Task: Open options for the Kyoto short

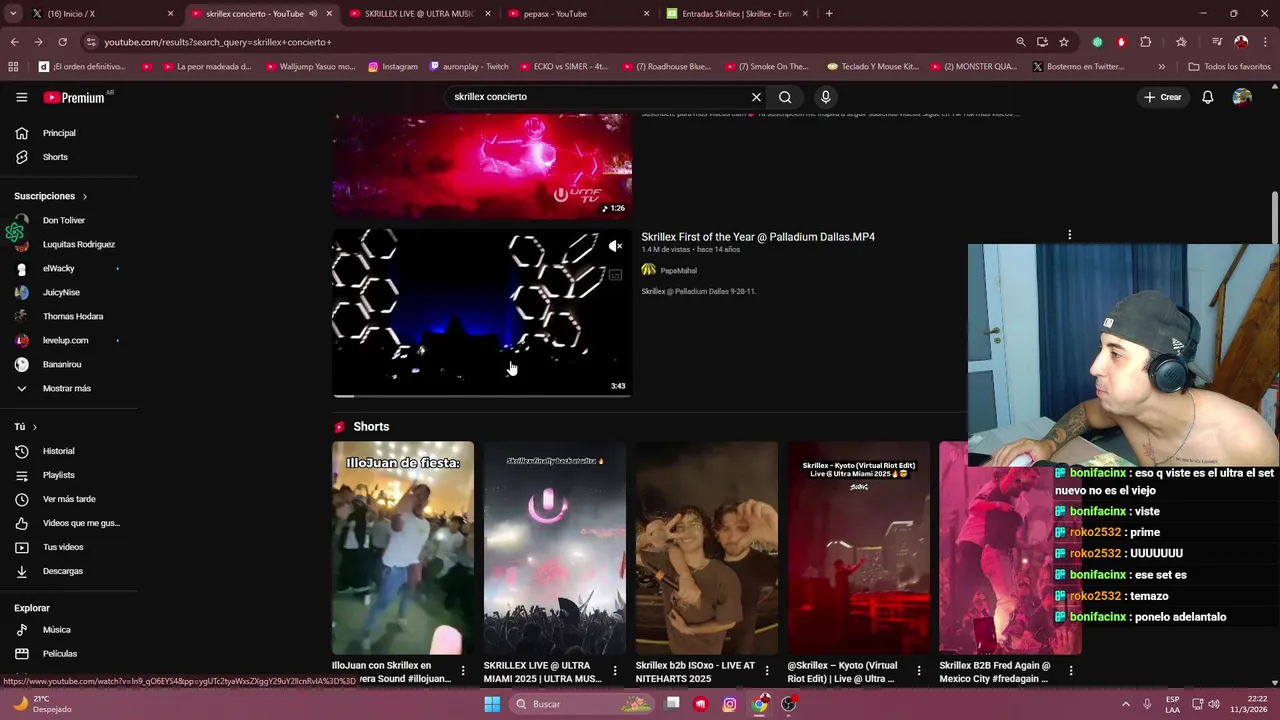Action: (919, 670)
